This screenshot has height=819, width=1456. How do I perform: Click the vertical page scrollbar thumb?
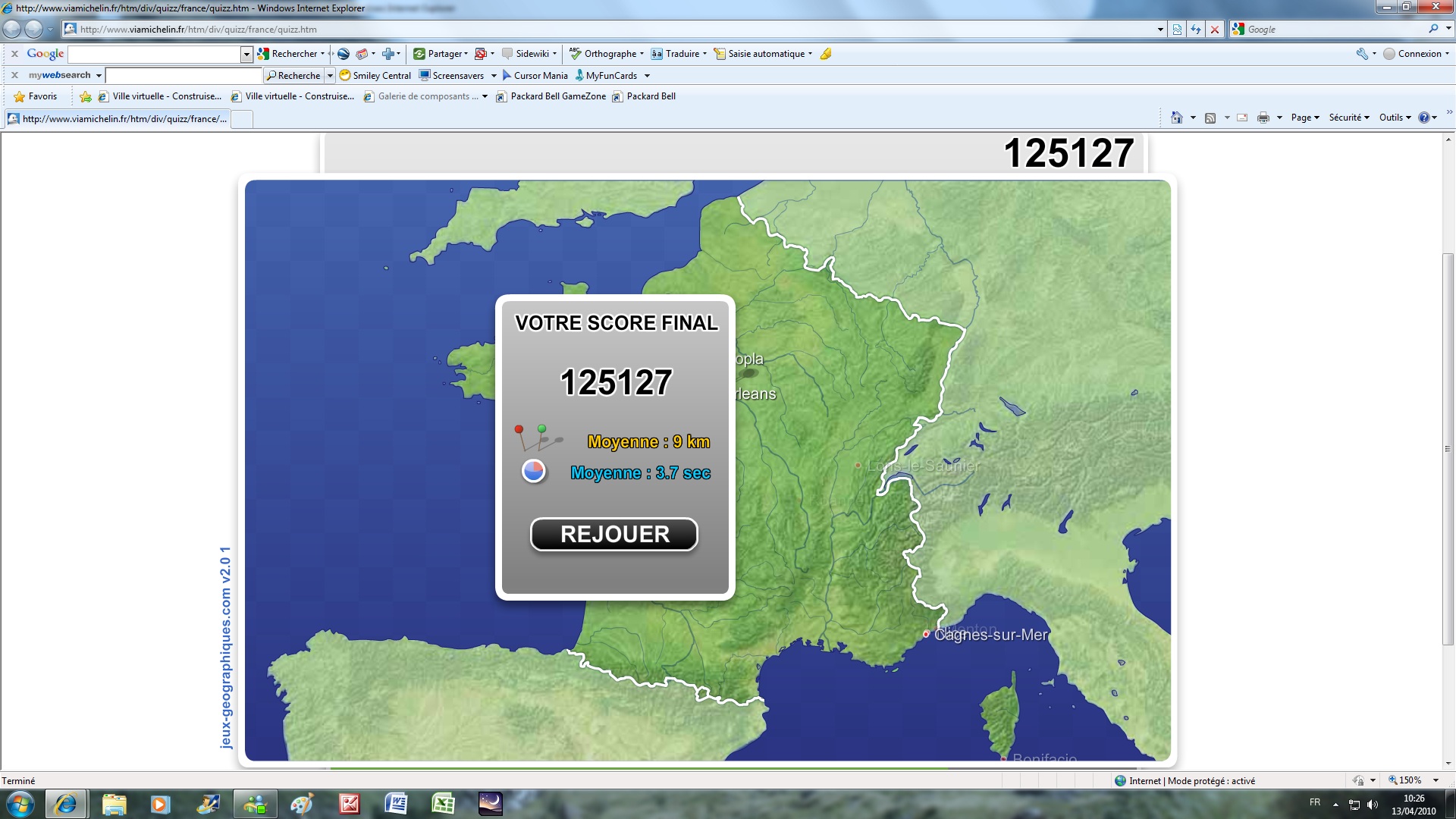1448,447
